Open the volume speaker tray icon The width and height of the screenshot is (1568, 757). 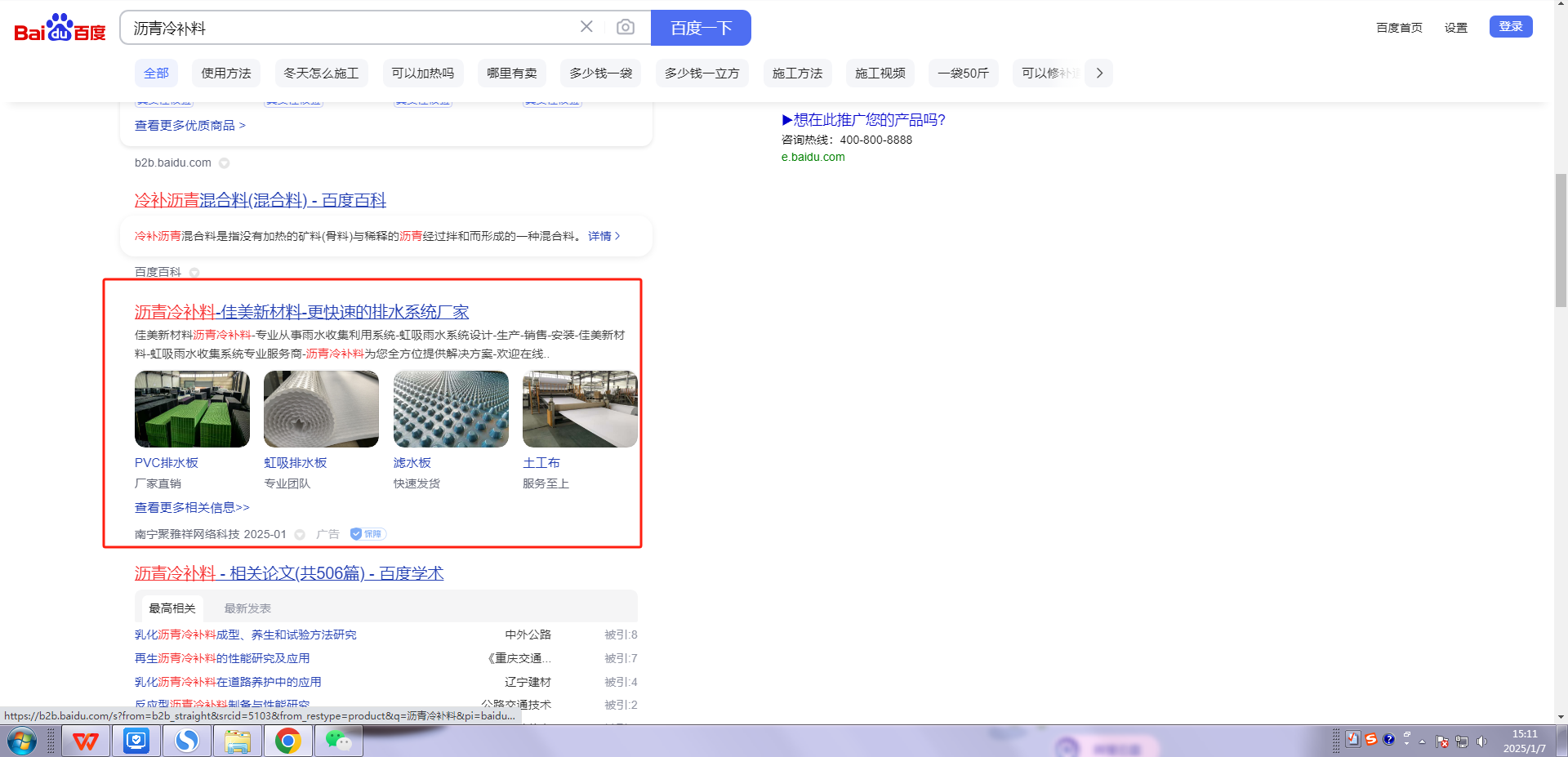tap(1482, 741)
